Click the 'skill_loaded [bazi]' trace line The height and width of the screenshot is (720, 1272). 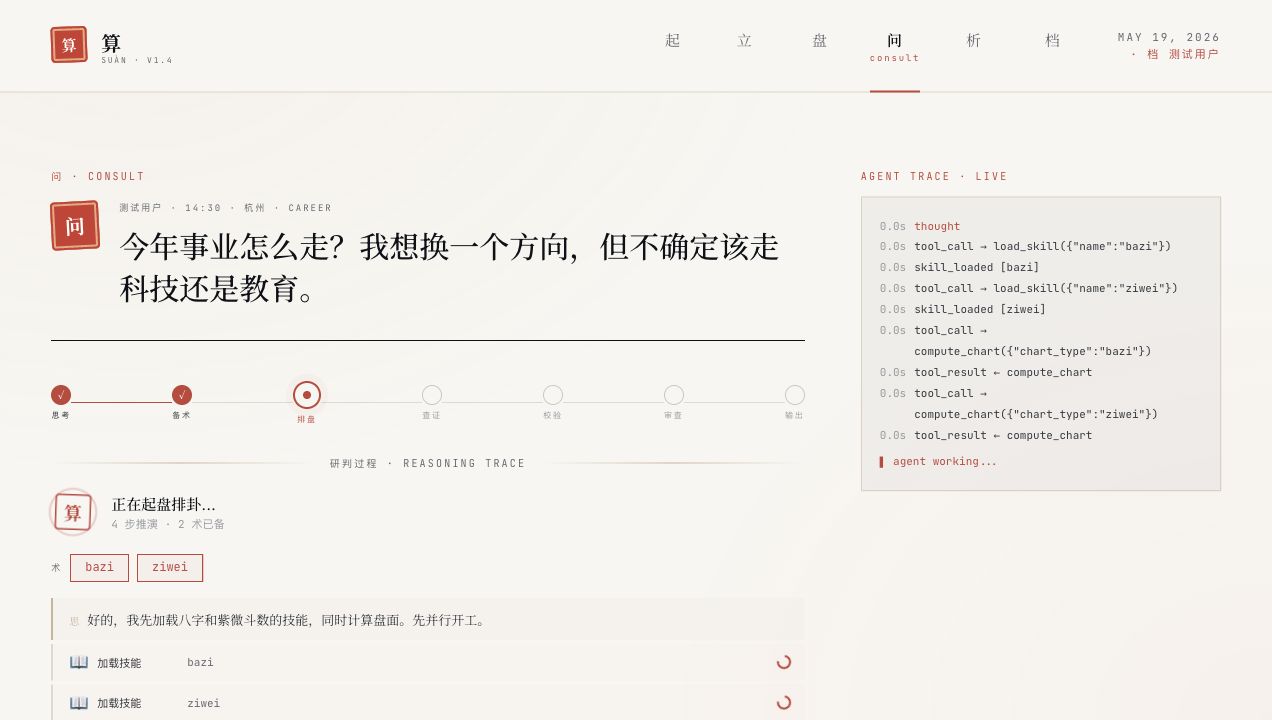pyautogui.click(x=977, y=267)
